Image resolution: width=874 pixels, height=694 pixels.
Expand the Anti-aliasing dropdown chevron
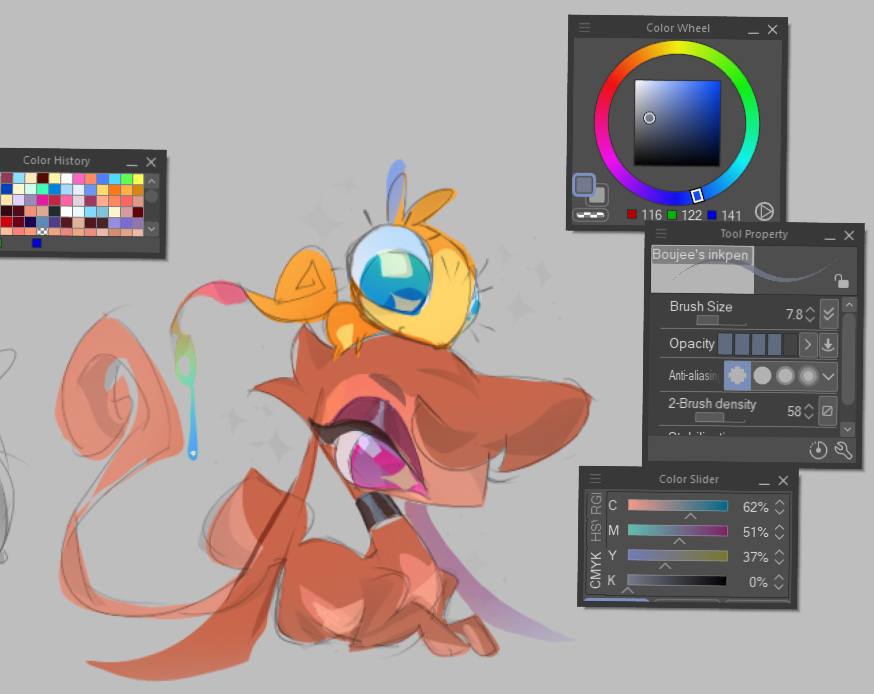point(829,376)
